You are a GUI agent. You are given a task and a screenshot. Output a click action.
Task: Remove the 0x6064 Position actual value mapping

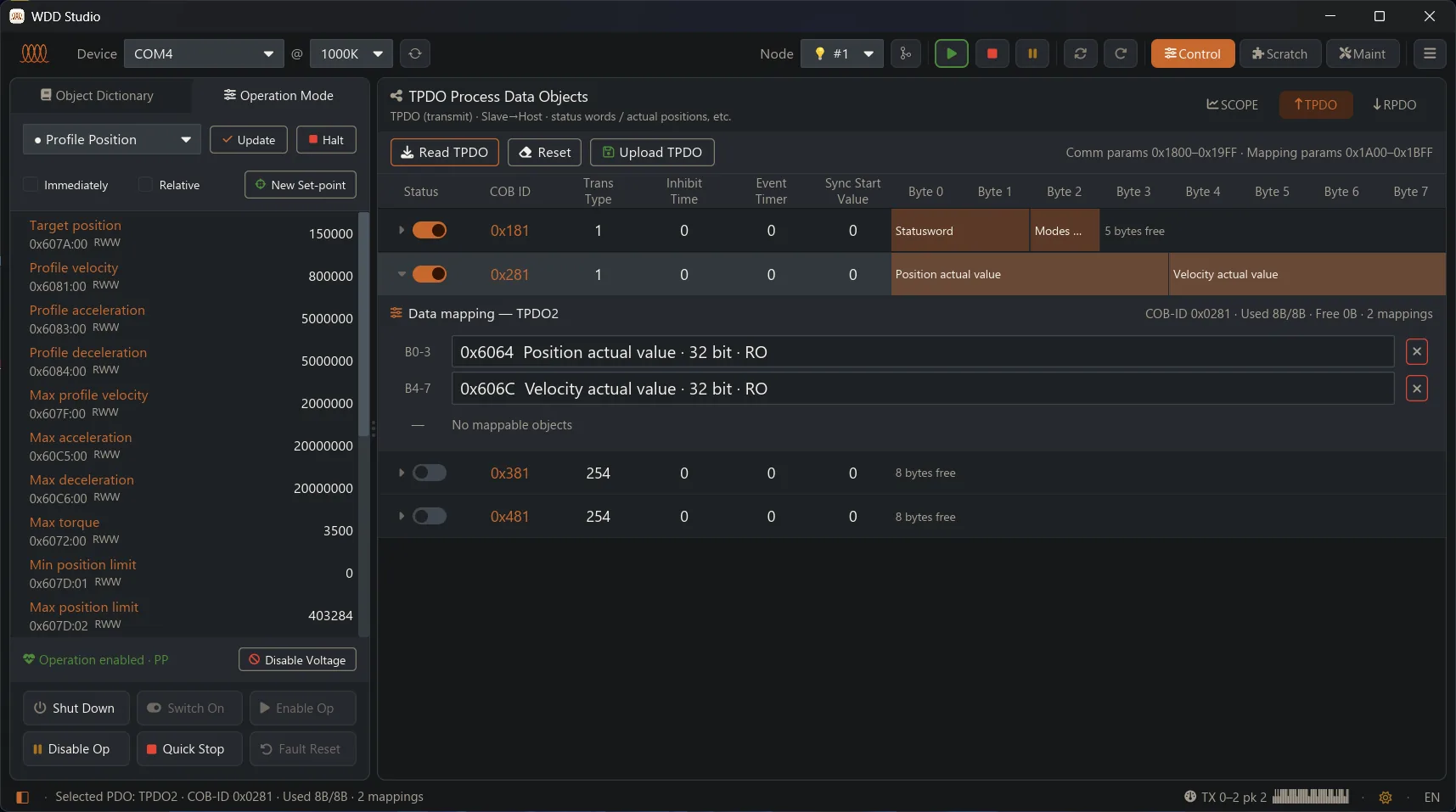[1417, 351]
